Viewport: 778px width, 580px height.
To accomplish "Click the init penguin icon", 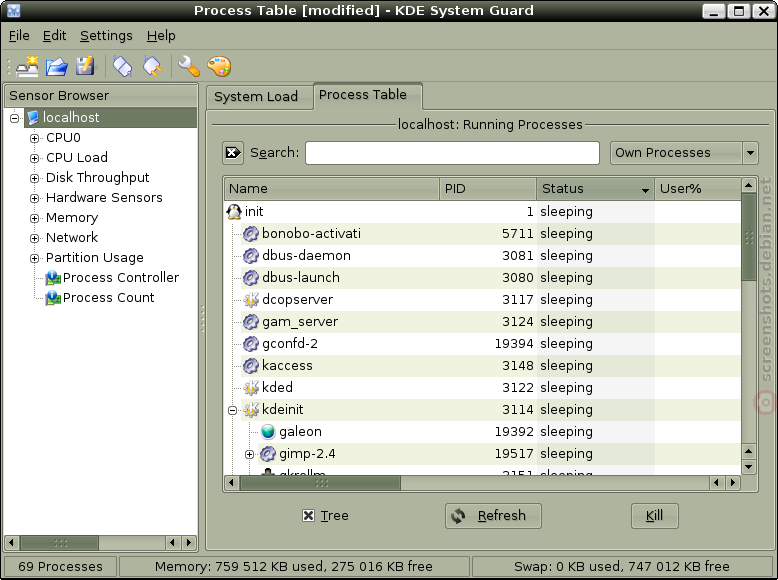I will (234, 212).
